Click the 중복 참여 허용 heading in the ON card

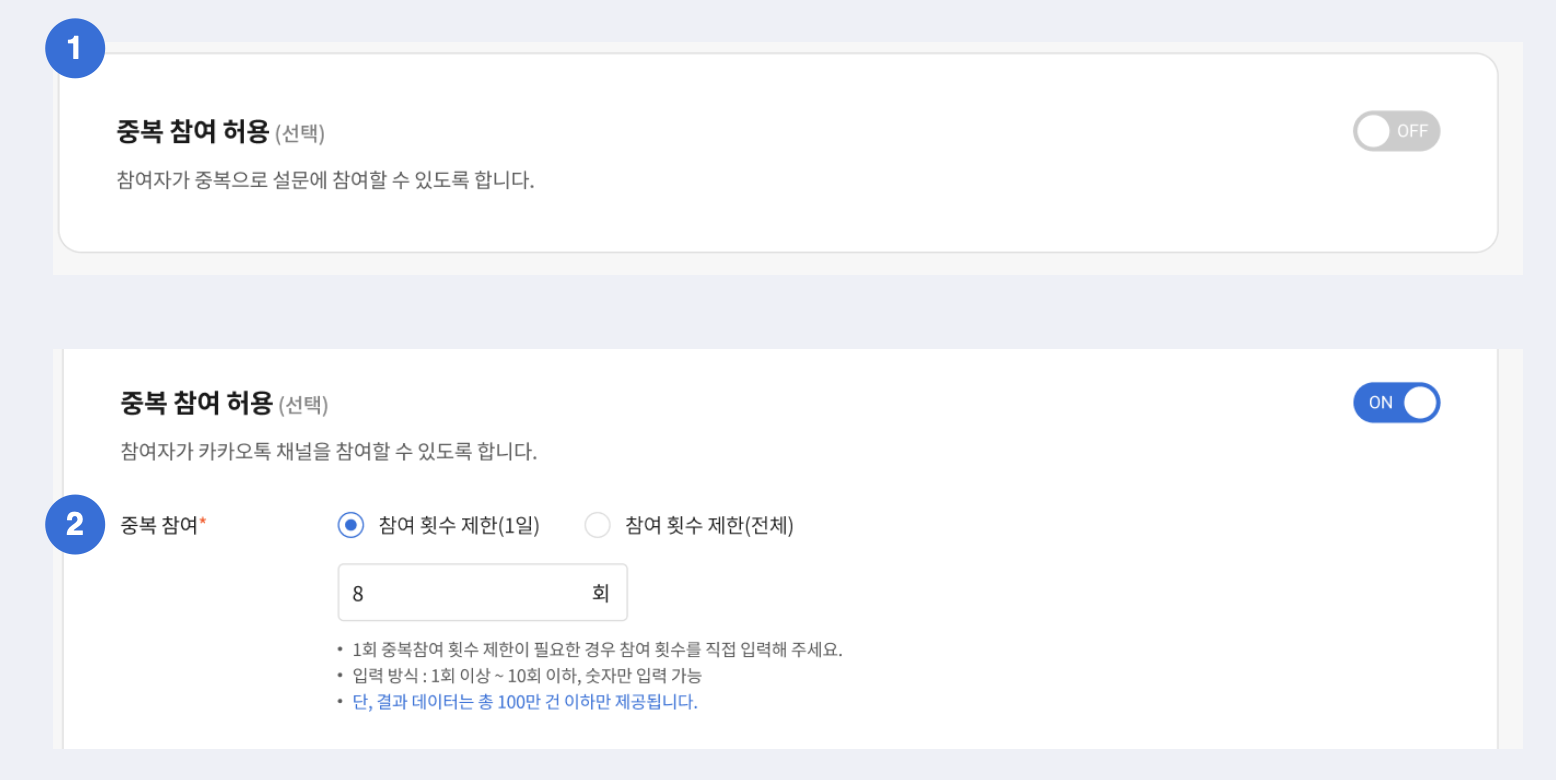pyautogui.click(x=196, y=403)
